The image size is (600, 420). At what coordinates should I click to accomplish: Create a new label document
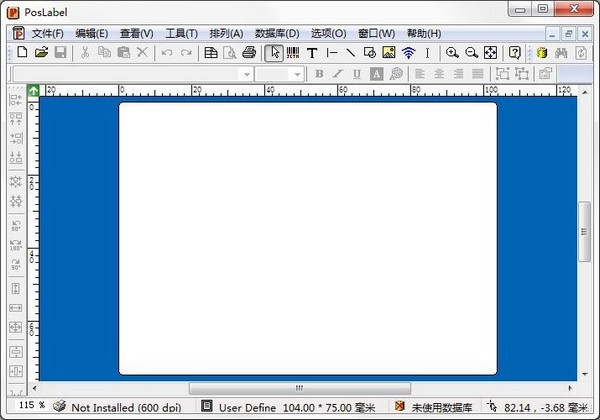click(22, 52)
